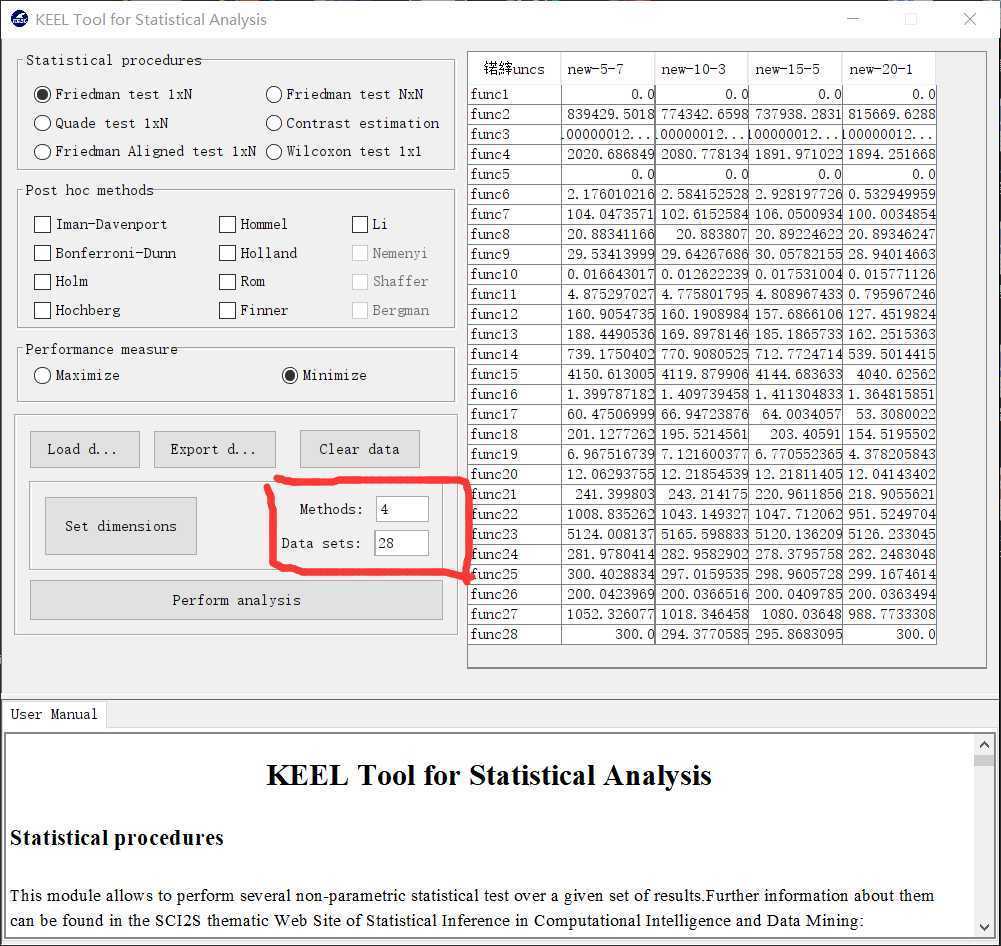Click the Export data button
The height and width of the screenshot is (946, 1001).
coord(214,449)
